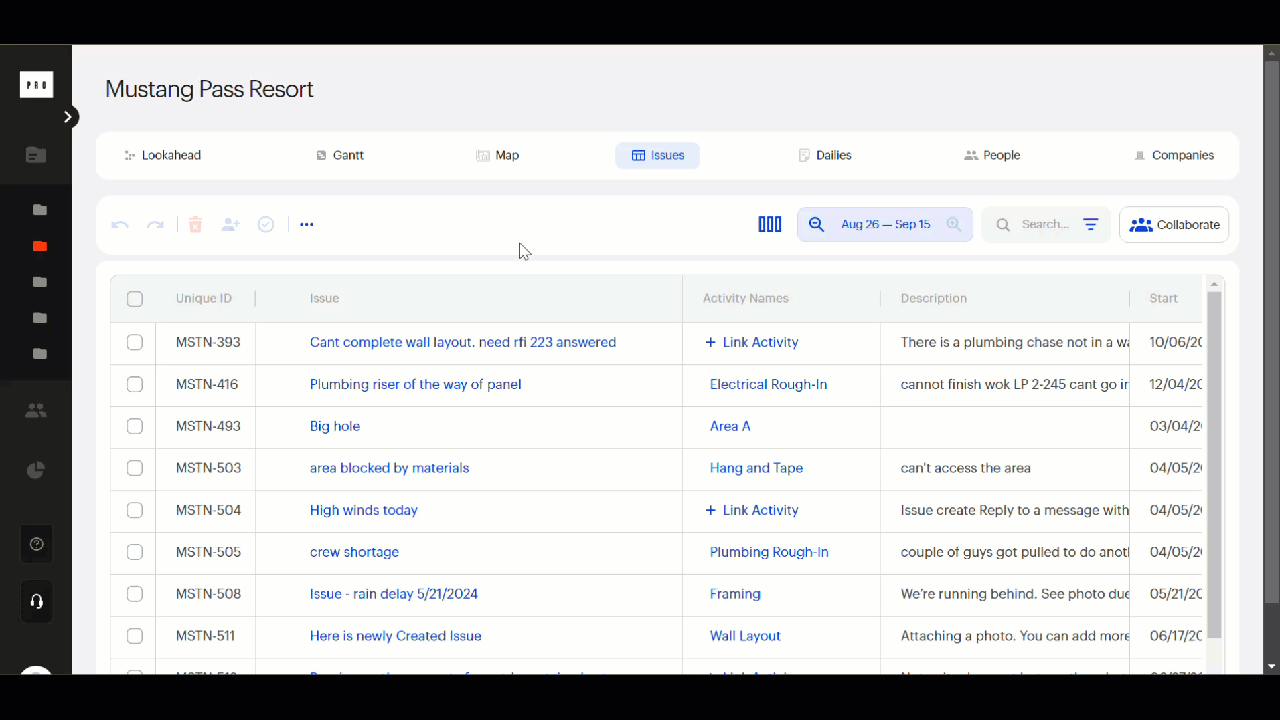Click the assign person icon
This screenshot has width=1280, height=720.
[231, 225]
